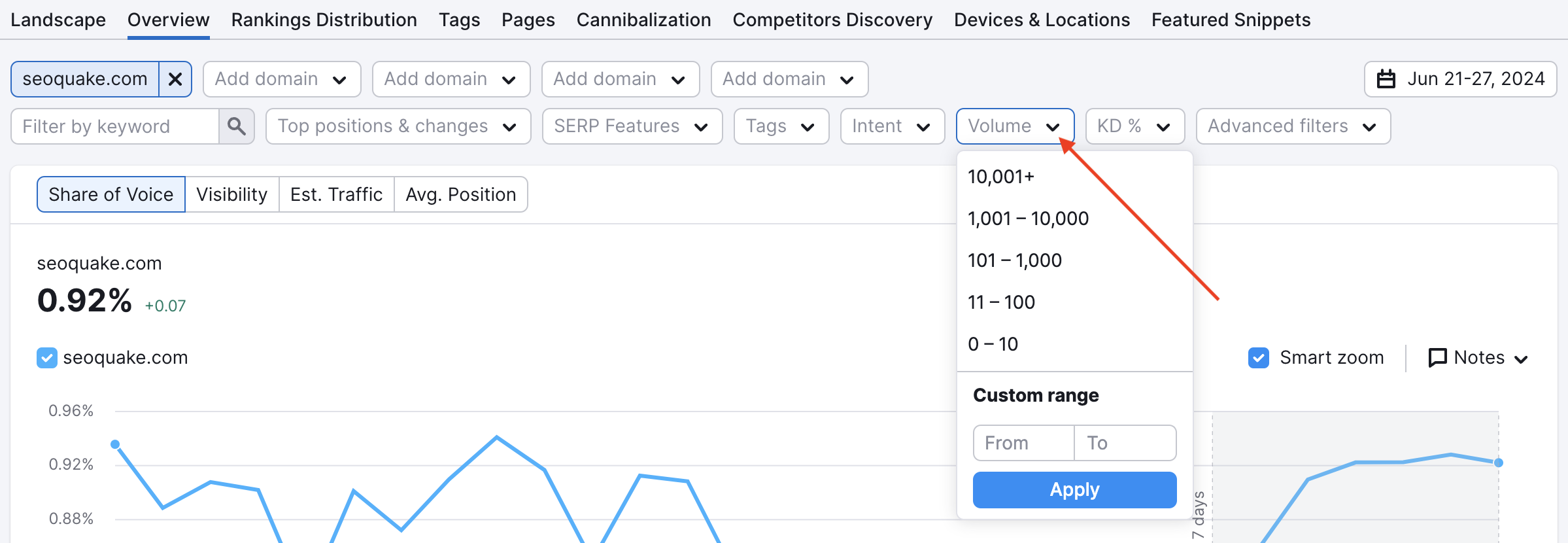This screenshot has width=1568, height=543.
Task: Select the Overview tab
Action: tap(169, 20)
